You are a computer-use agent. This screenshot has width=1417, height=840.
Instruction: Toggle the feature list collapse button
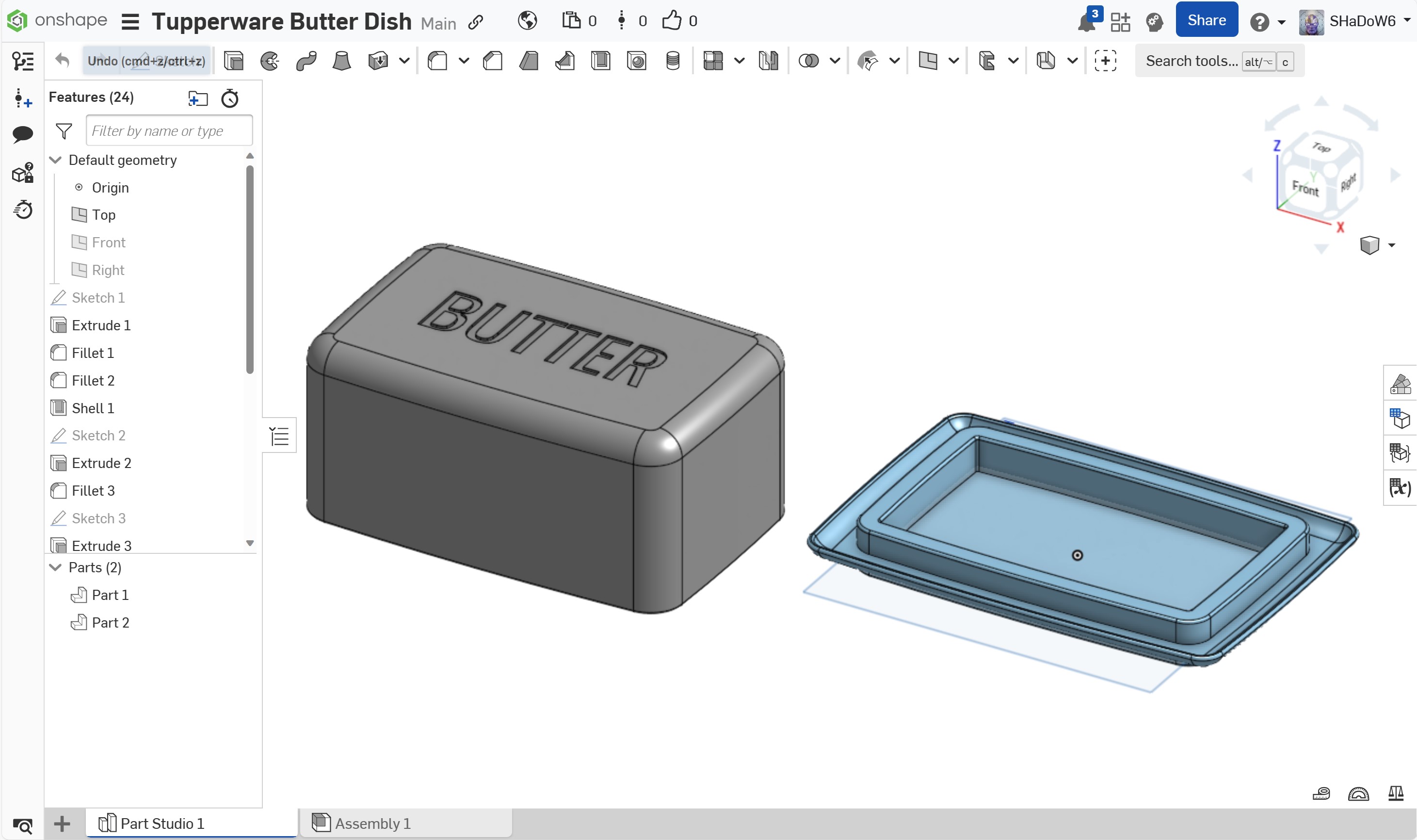[x=279, y=436]
